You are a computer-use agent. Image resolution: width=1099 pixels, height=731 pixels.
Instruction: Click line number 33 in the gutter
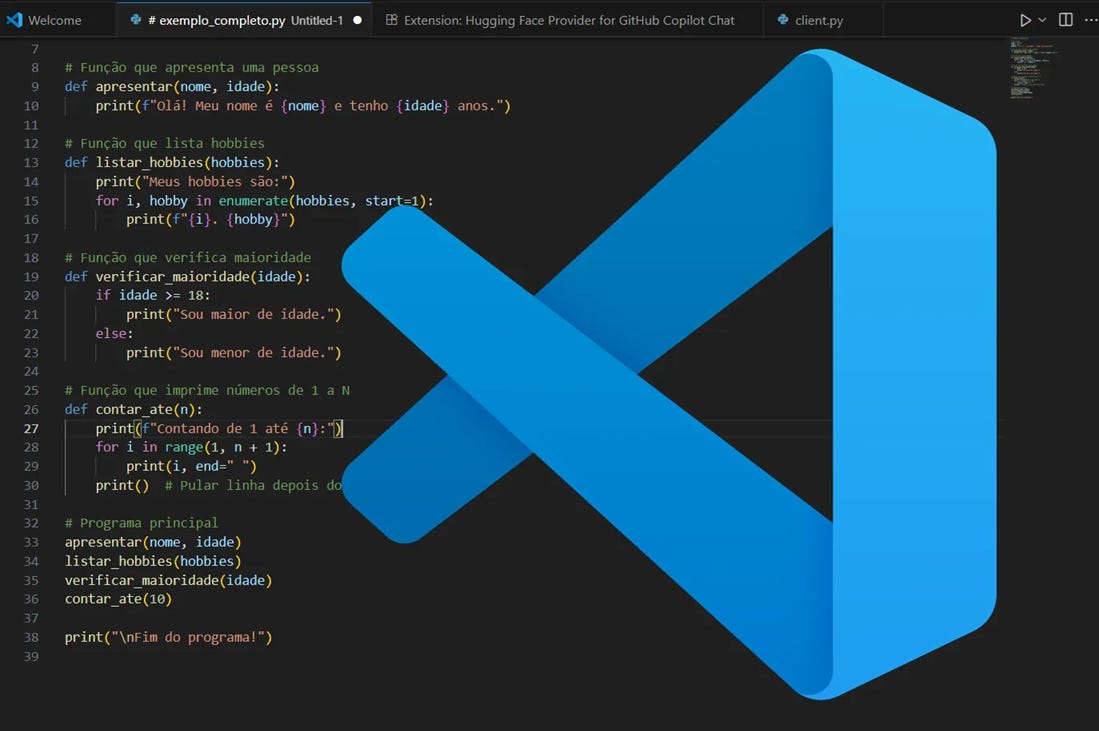[x=32, y=542]
